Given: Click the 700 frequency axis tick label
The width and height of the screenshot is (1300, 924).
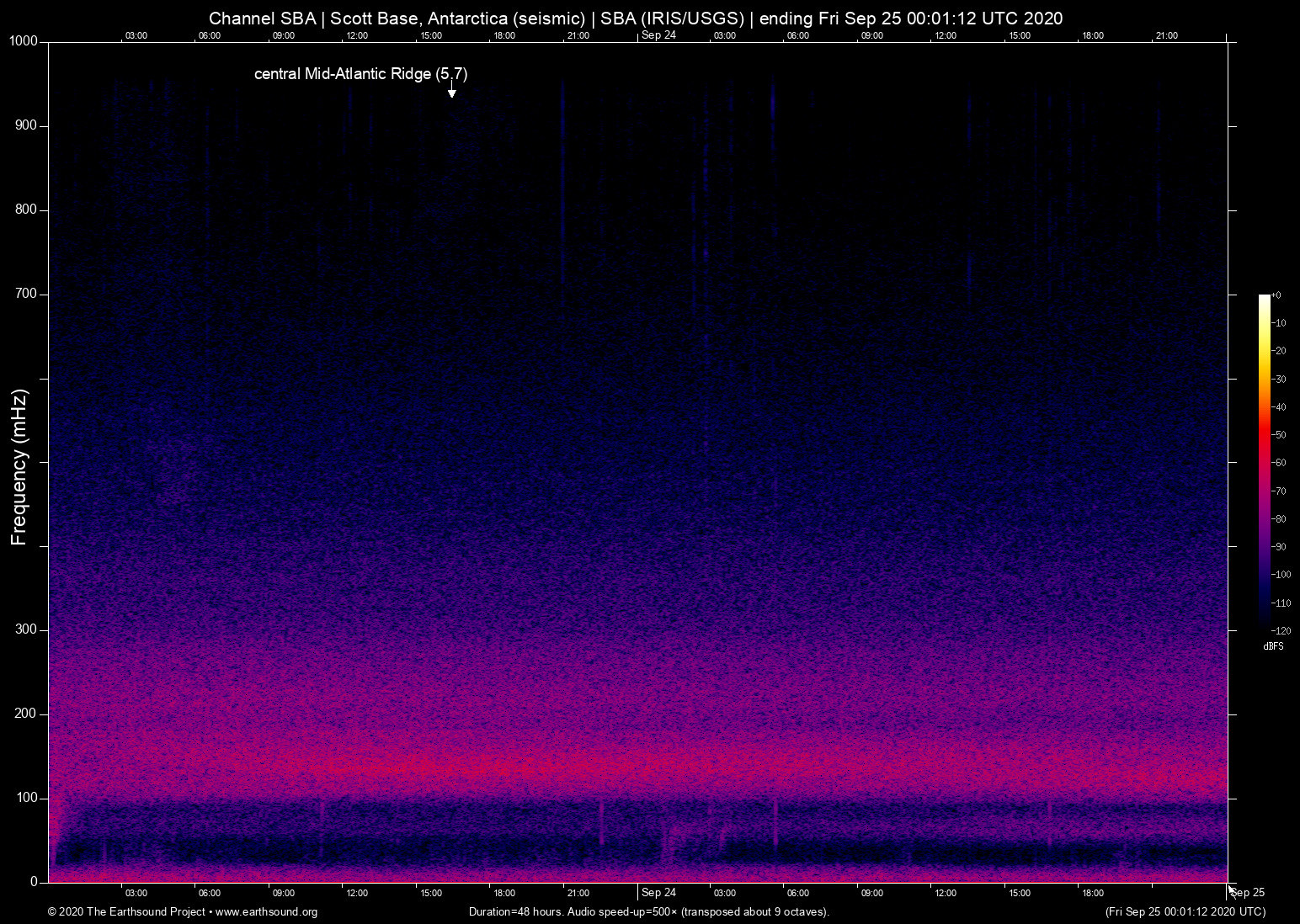Looking at the screenshot, I should pyautogui.click(x=26, y=294).
